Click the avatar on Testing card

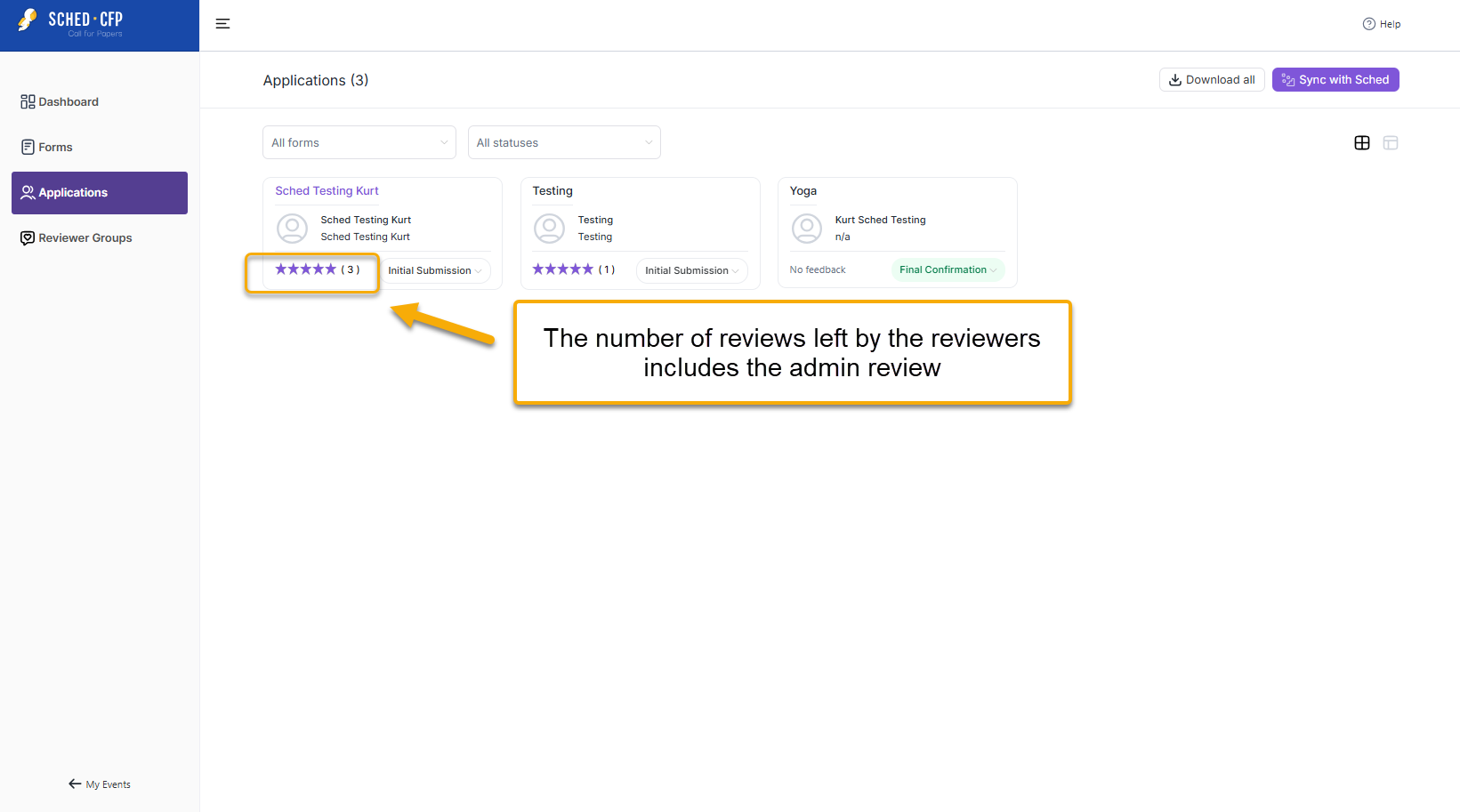(x=549, y=229)
